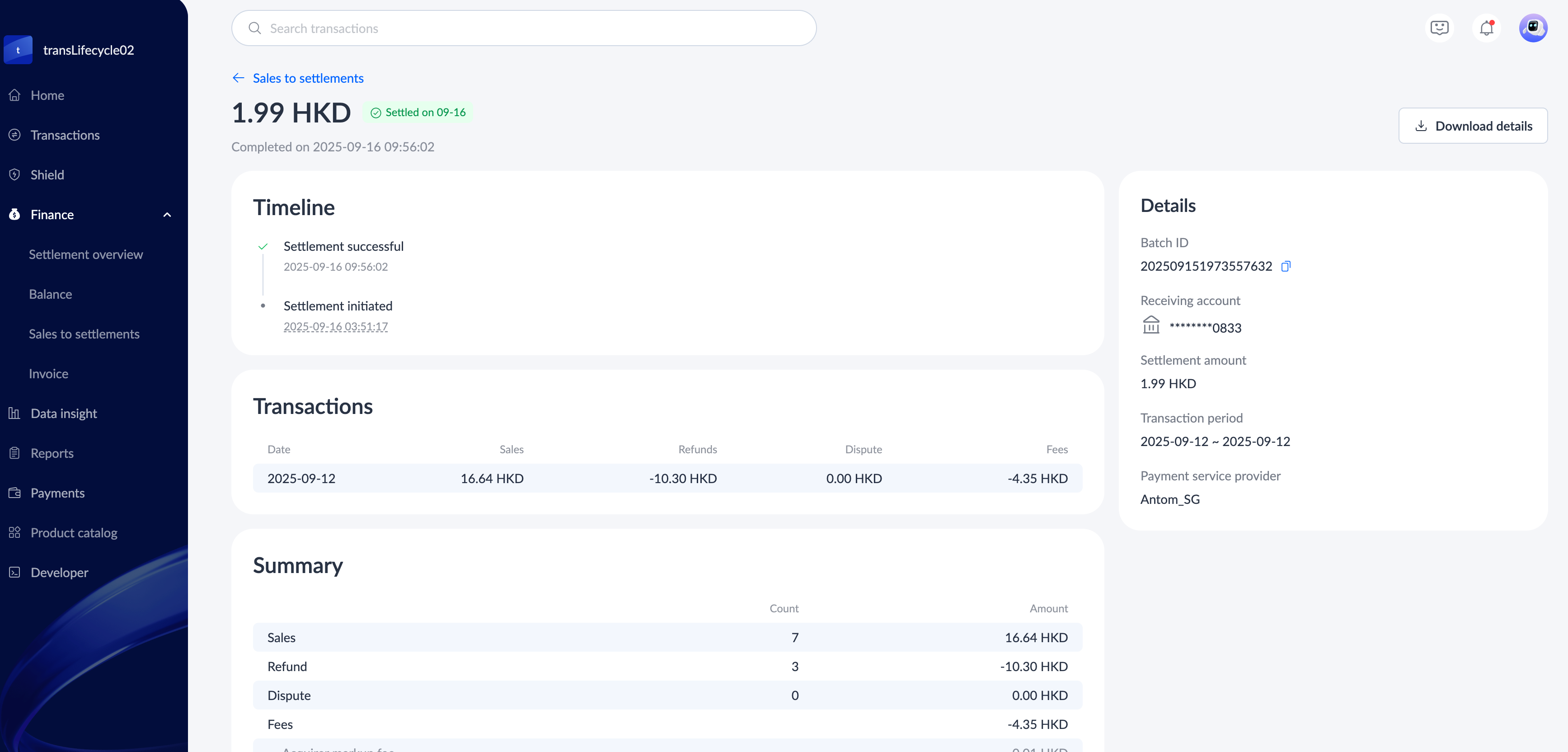The height and width of the screenshot is (752, 1568).
Task: Focus the Search transactions field
Action: tap(523, 28)
